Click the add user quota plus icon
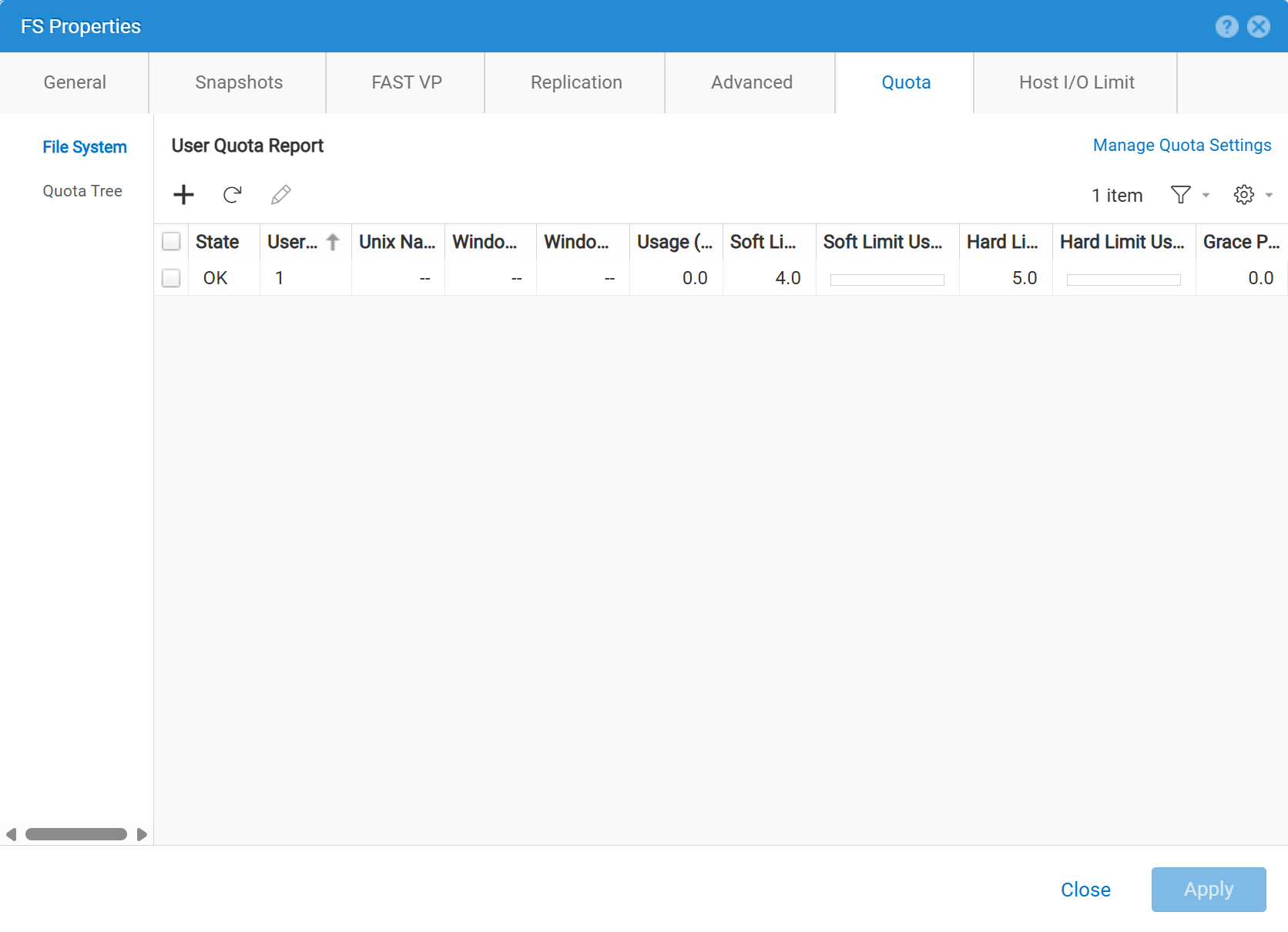 (x=183, y=195)
